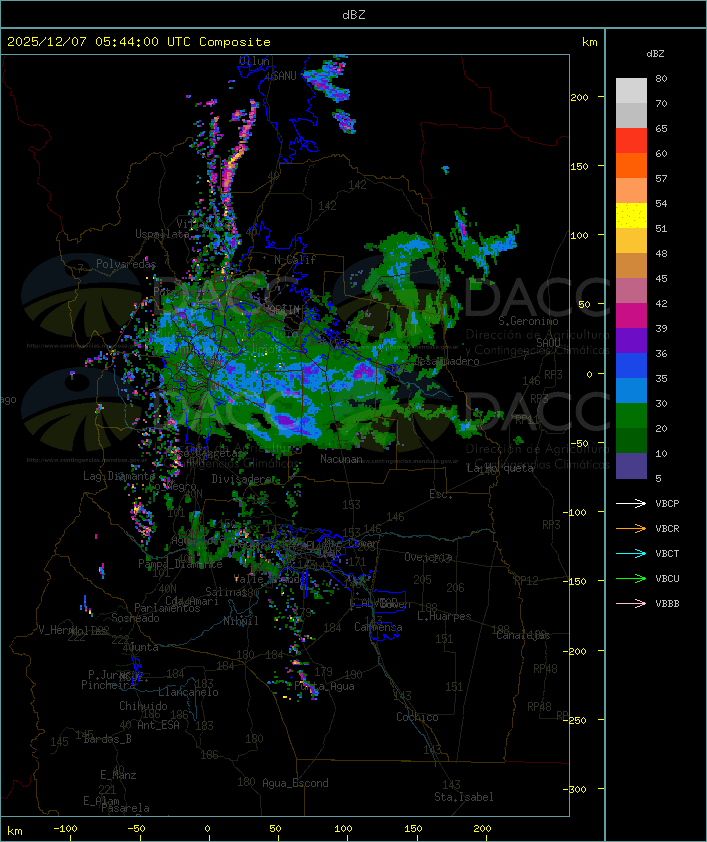Click the orange VBCR arrow icon
Viewport: 707px width, 842px height.
click(631, 528)
